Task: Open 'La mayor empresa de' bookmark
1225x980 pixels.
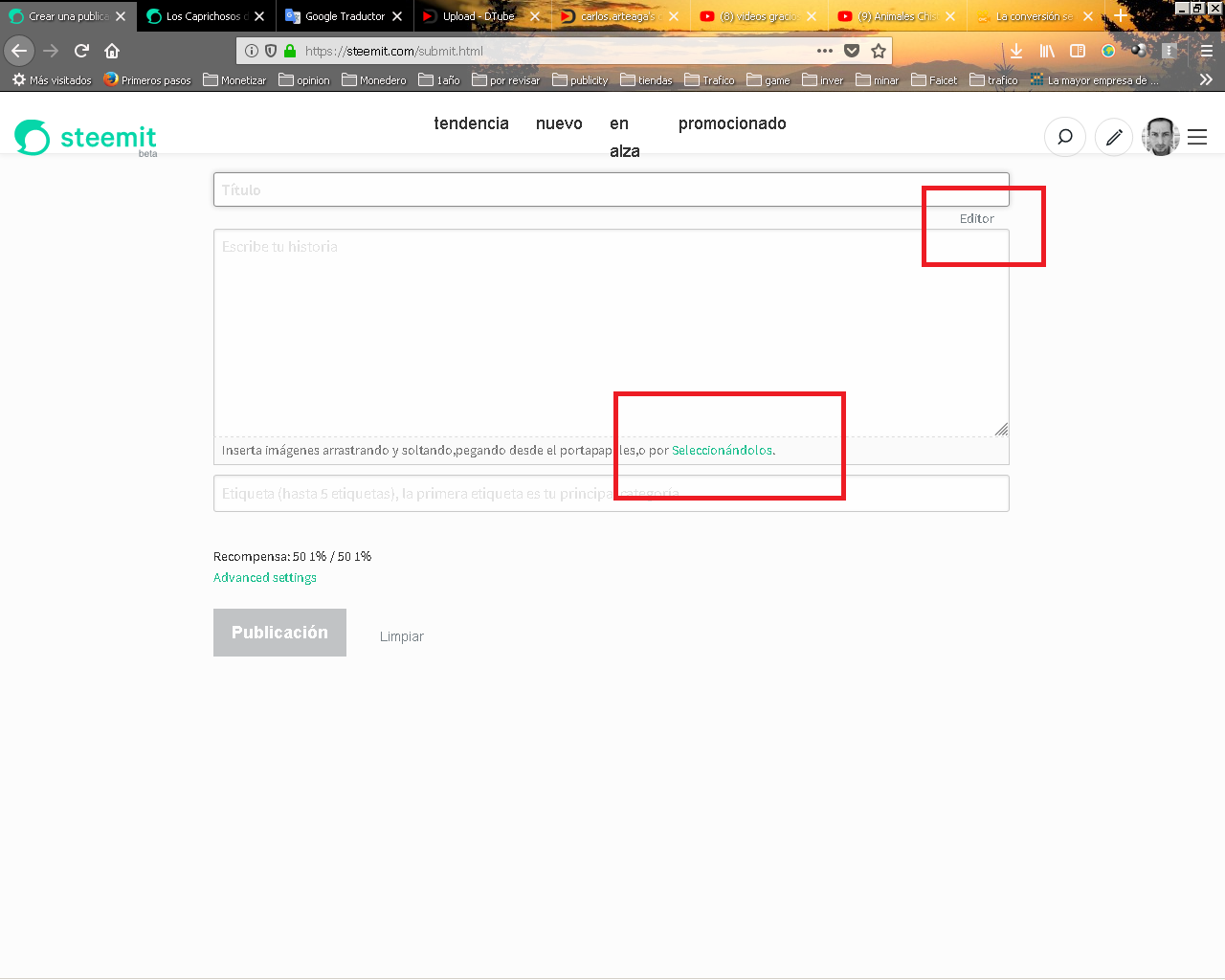Action: (x=1094, y=79)
